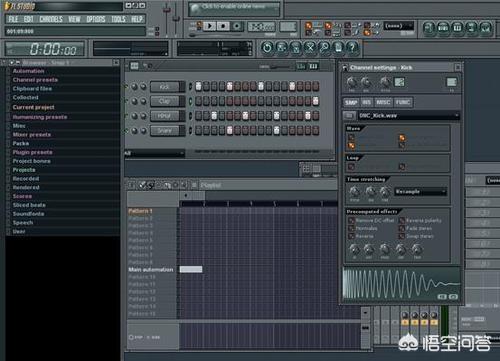Toggle the first step of the Kick row

(198, 87)
